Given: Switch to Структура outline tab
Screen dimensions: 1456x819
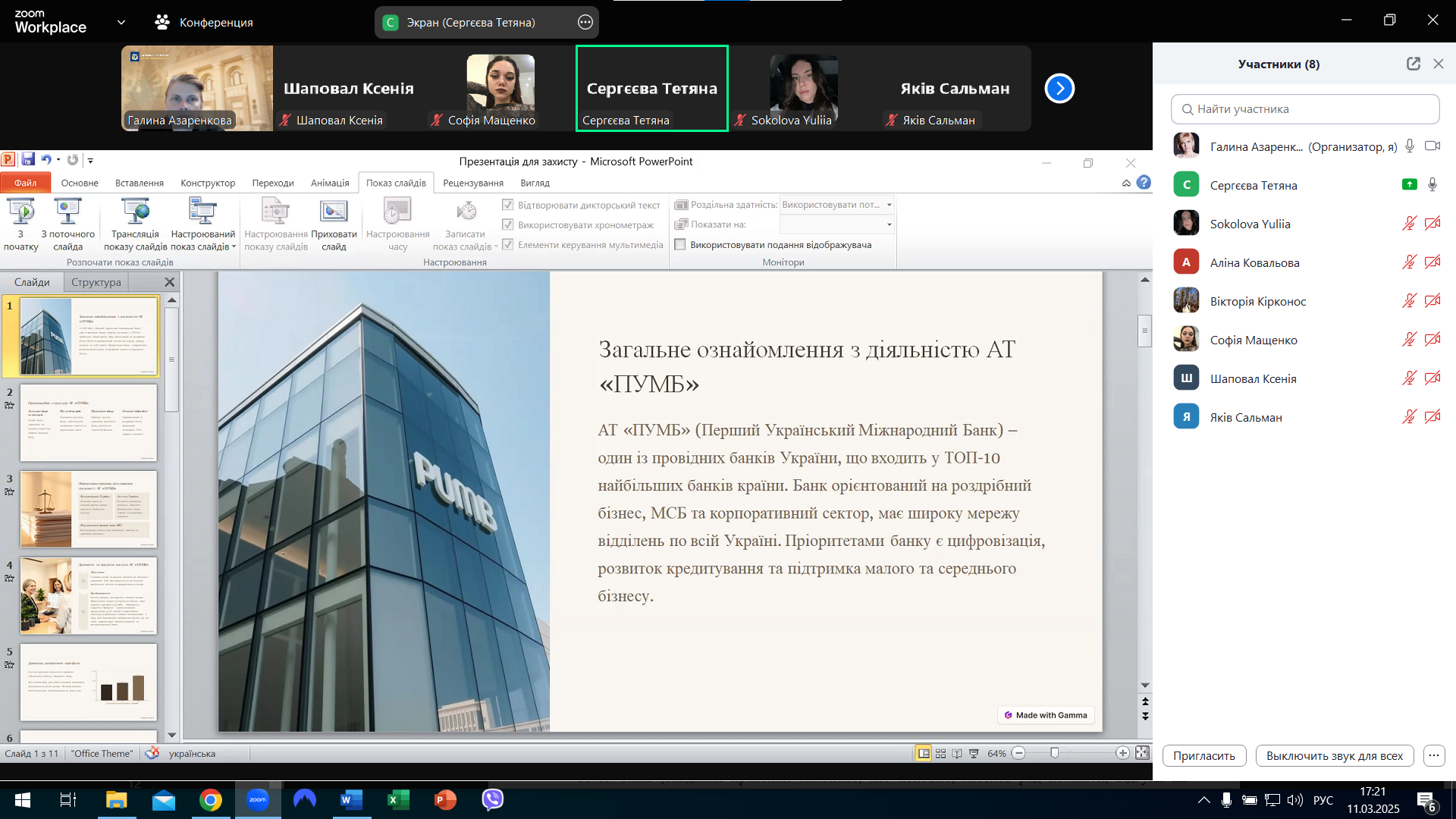Looking at the screenshot, I should click(96, 282).
